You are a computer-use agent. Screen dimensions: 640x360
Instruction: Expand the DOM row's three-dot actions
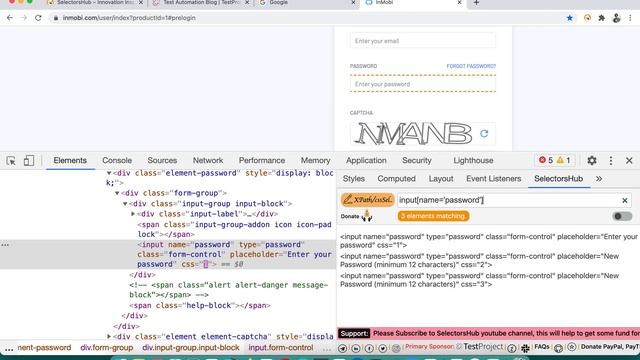pos(5,245)
